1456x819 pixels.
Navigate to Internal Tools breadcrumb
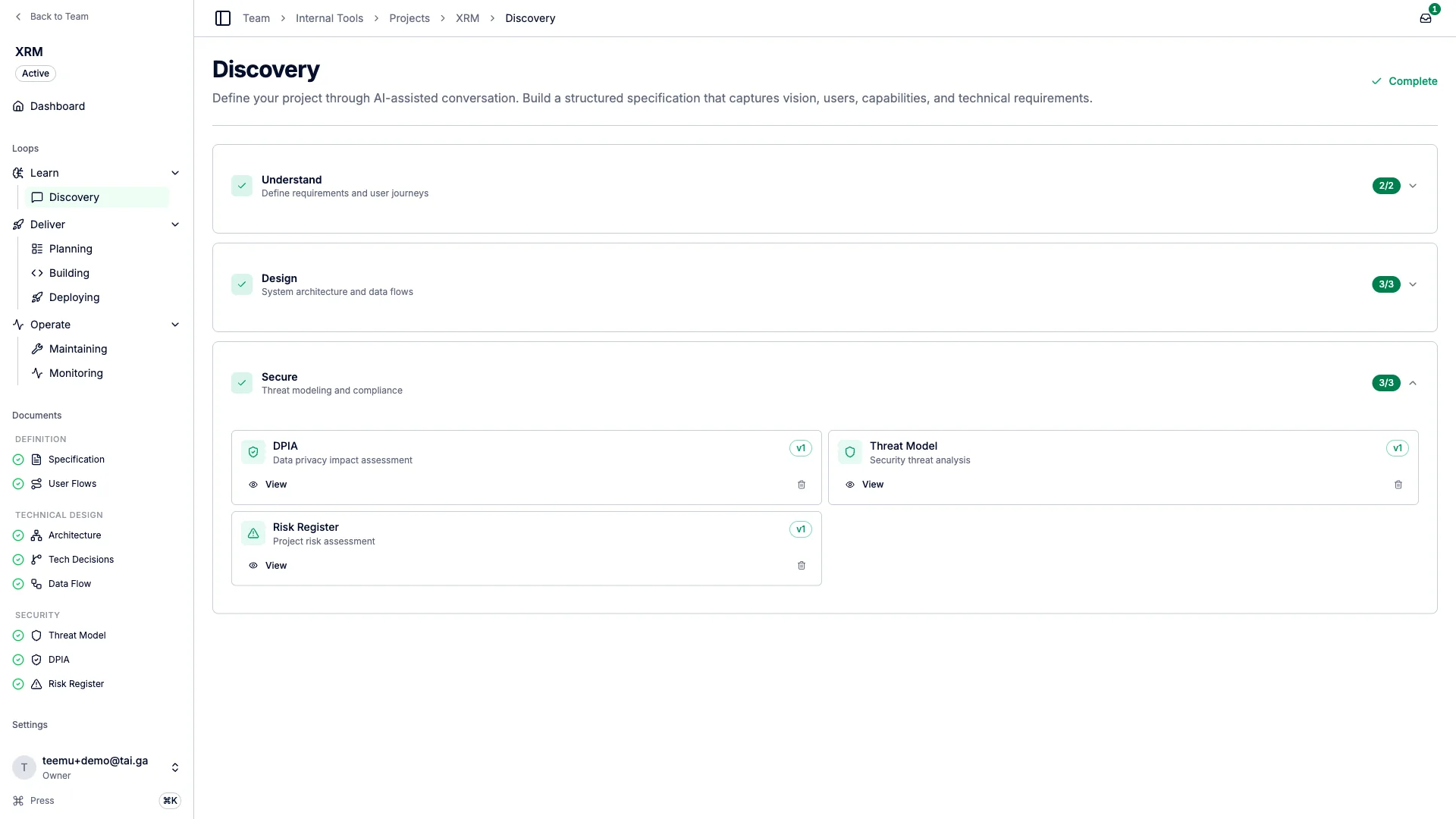click(x=329, y=18)
